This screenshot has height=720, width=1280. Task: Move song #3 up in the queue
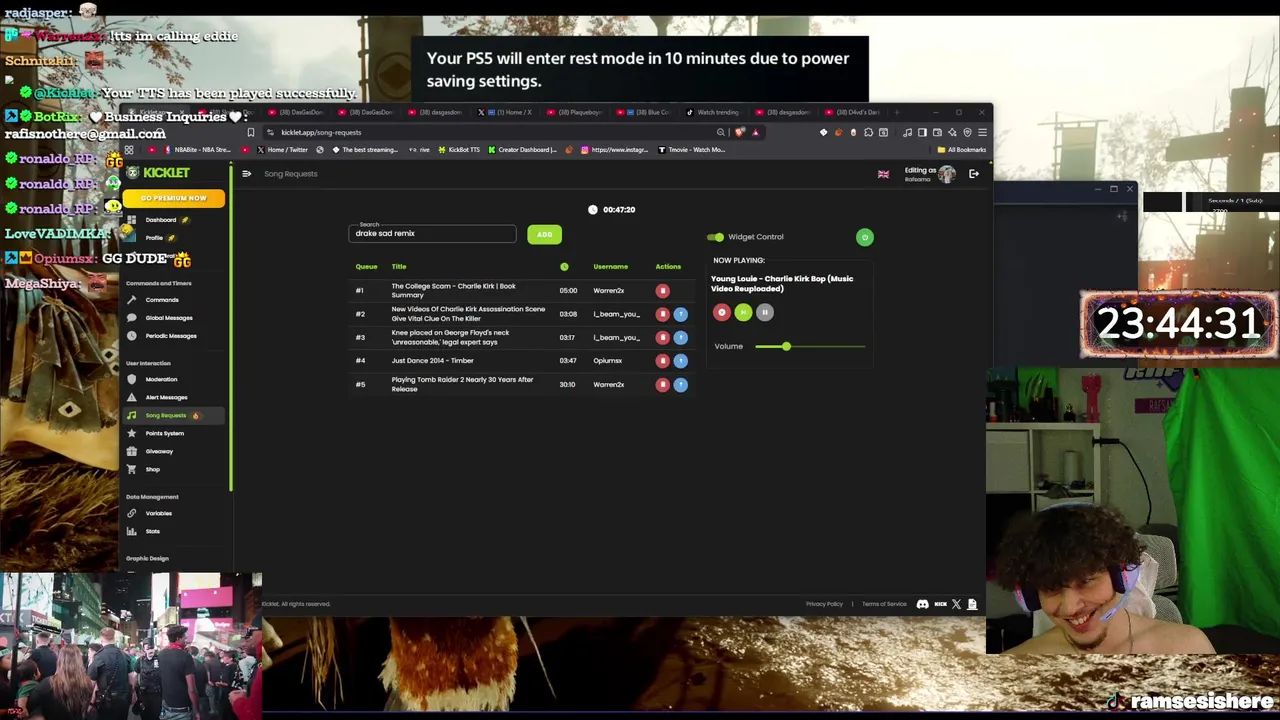point(680,337)
